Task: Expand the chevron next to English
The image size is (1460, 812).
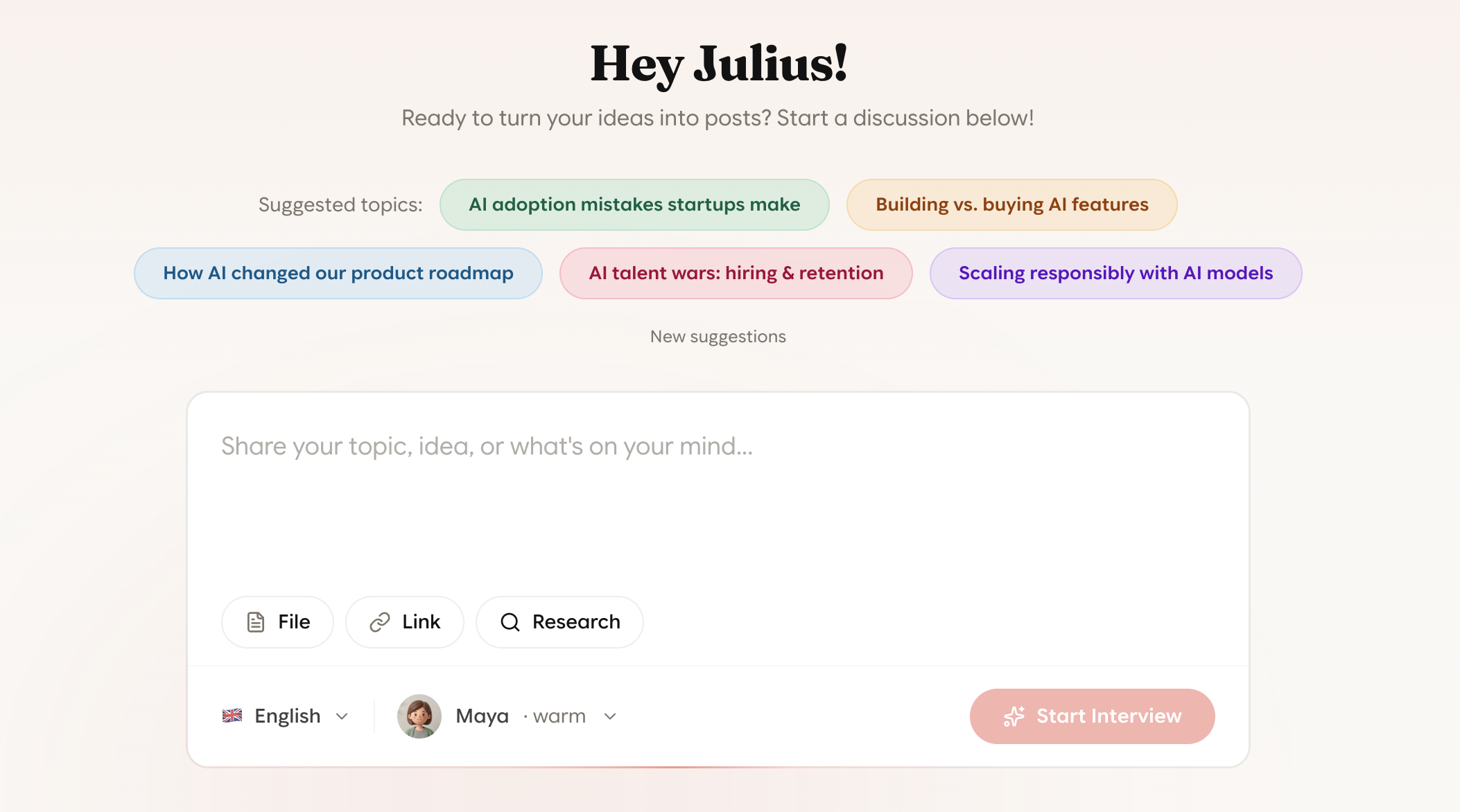Action: 342,716
